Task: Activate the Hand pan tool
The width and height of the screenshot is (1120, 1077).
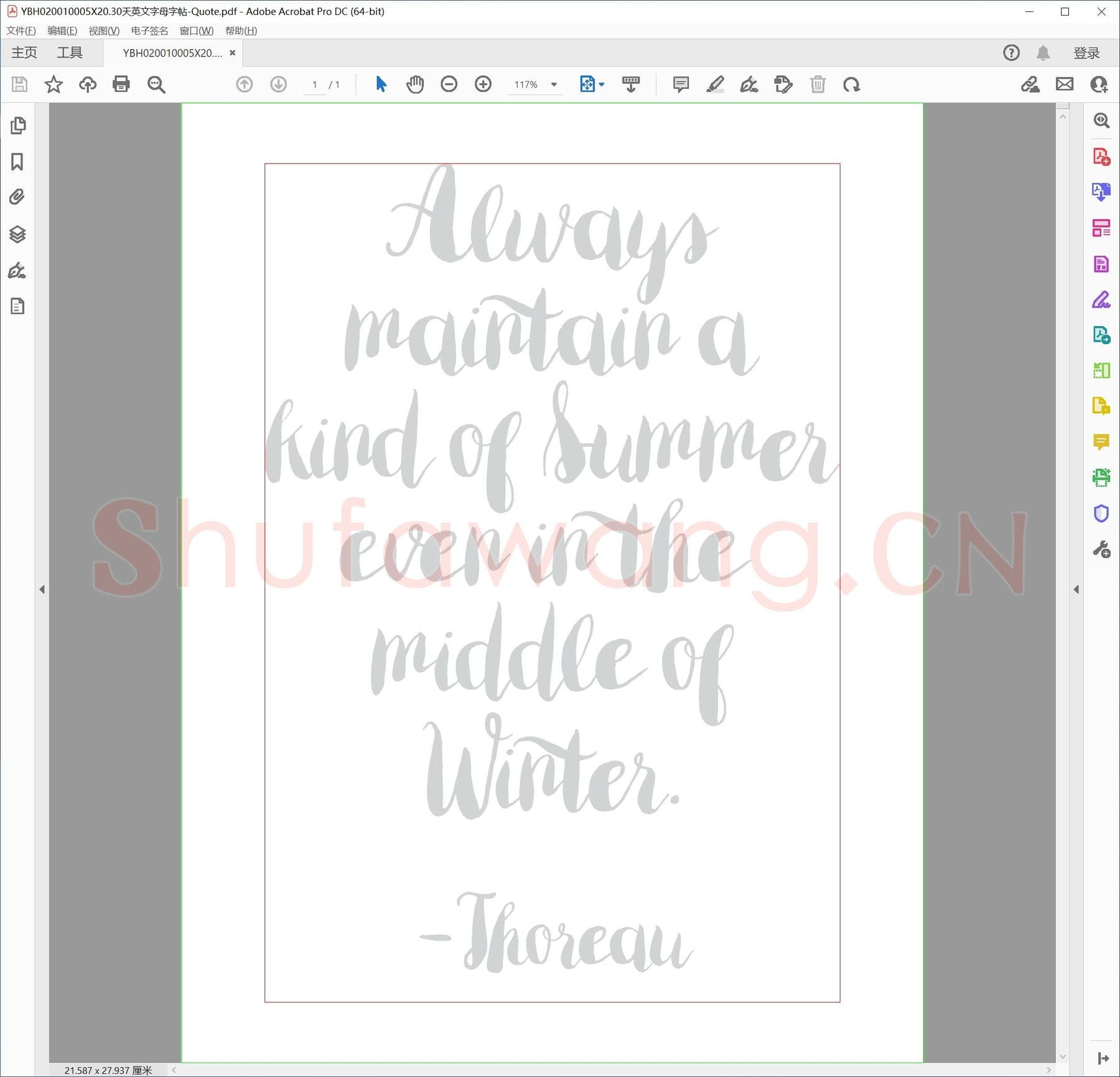Action: tap(415, 84)
